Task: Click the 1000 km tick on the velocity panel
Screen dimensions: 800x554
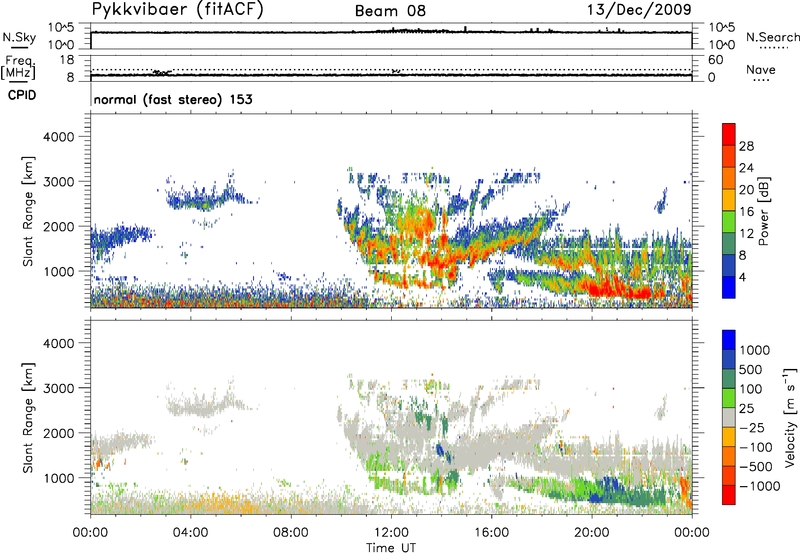Action: coord(58,478)
